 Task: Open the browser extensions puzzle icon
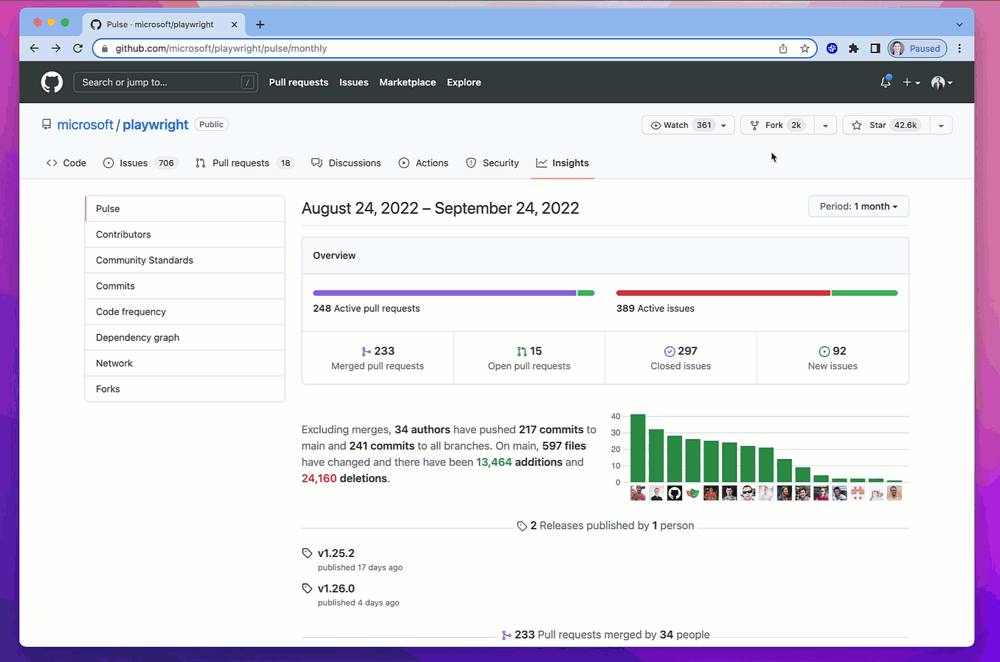tap(853, 48)
